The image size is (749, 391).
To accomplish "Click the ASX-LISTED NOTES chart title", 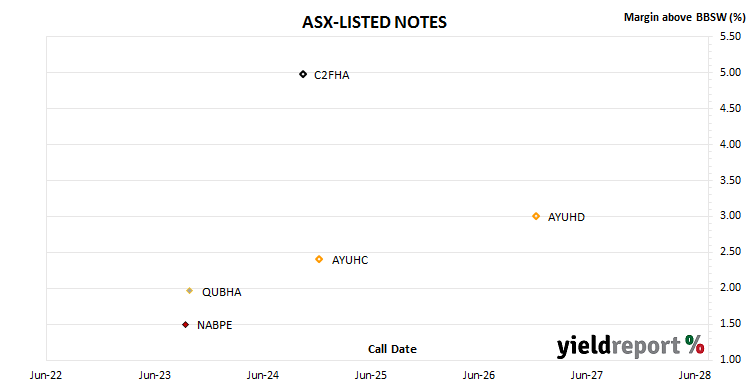I will click(x=374, y=22).
